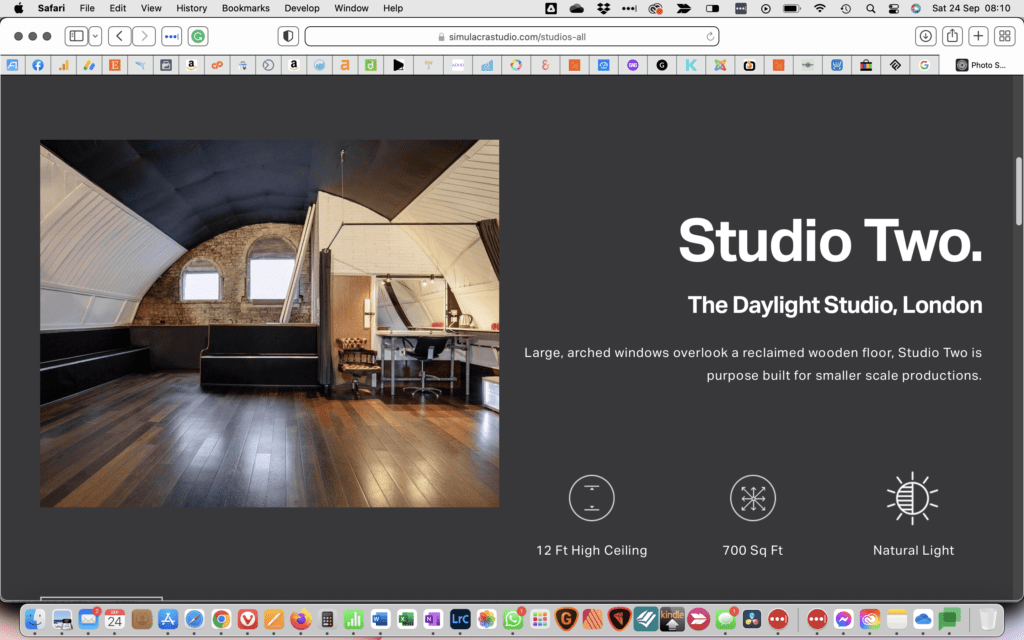Click the page's vertical scrollbar thumb
1024x640 pixels.
coord(1018,191)
